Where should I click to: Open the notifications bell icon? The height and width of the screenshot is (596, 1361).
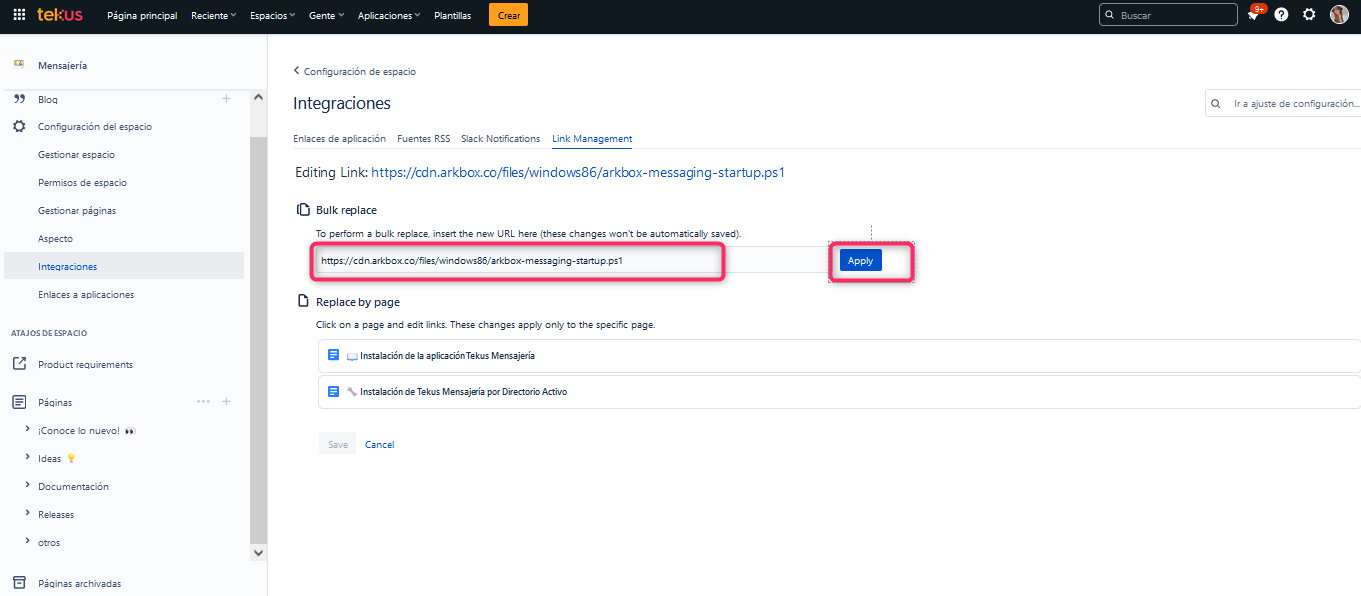1253,15
